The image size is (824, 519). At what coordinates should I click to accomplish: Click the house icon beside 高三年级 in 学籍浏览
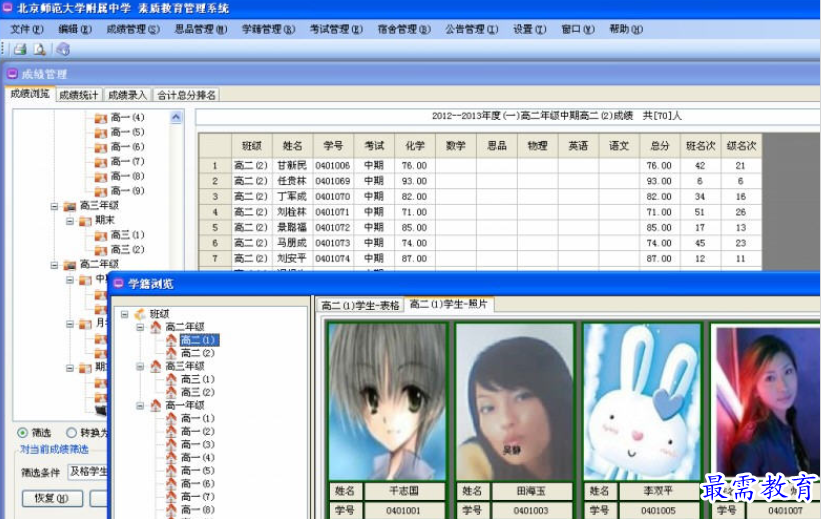pyautogui.click(x=156, y=366)
